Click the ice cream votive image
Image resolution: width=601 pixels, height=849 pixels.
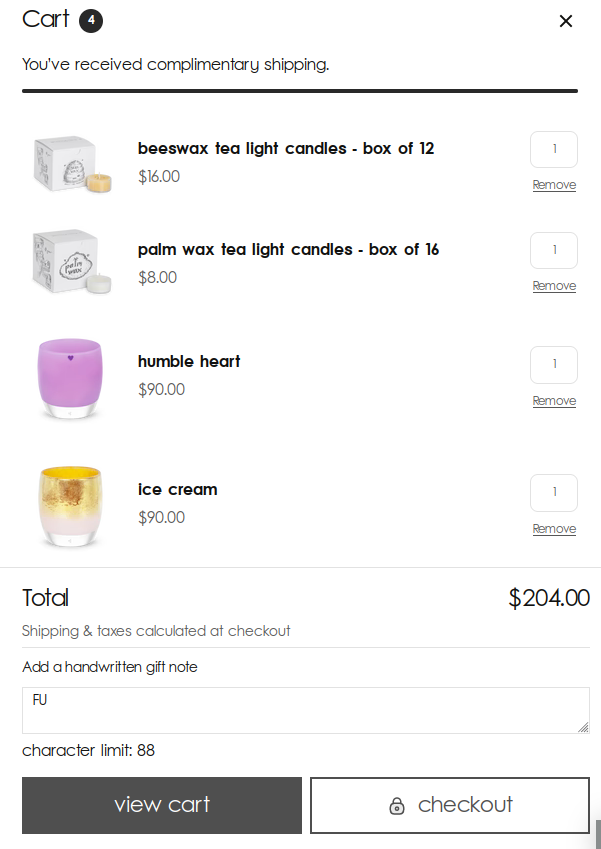(70, 504)
